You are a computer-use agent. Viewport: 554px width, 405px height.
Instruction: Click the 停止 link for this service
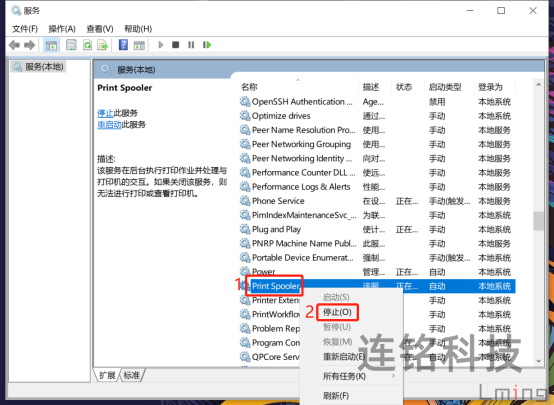click(105, 113)
